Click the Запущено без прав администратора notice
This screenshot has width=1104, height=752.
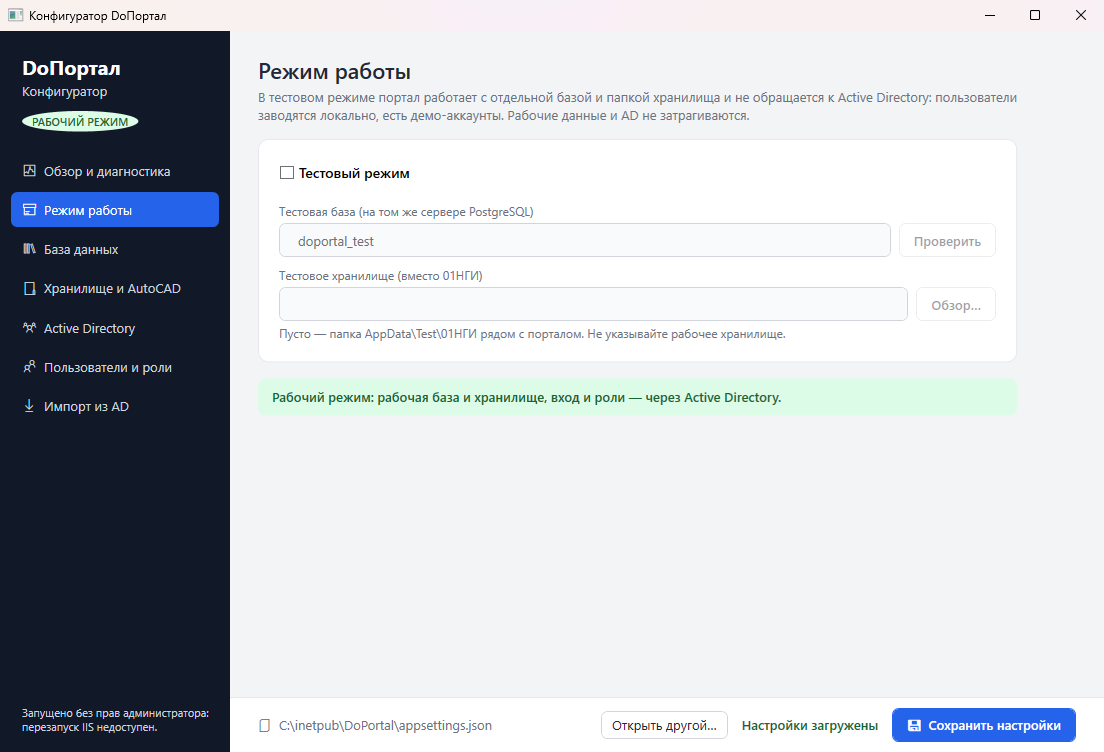point(115,720)
